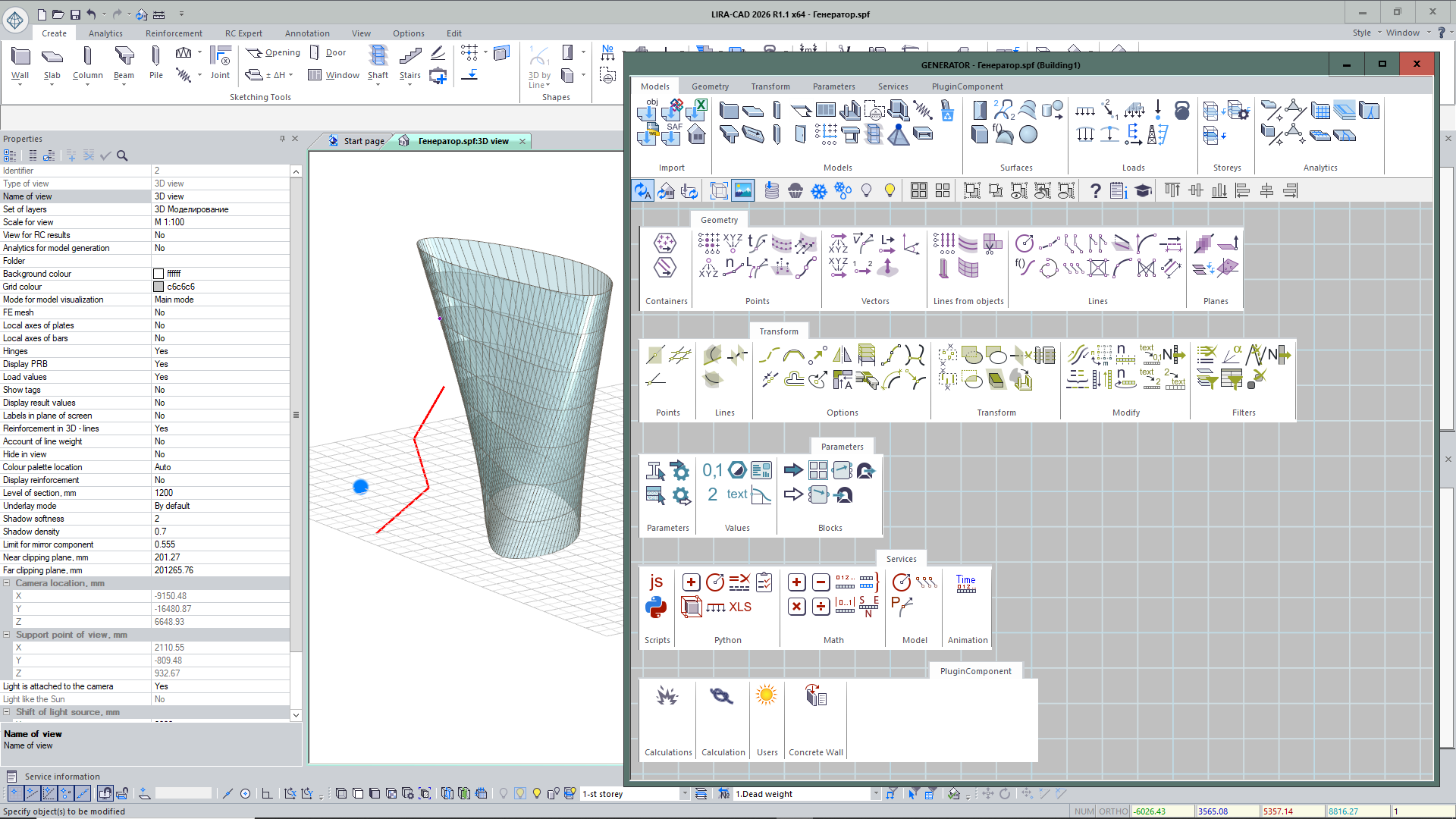The image size is (1456, 819).
Task: Switch to the Reinforcement ribbon tab
Action: [174, 33]
